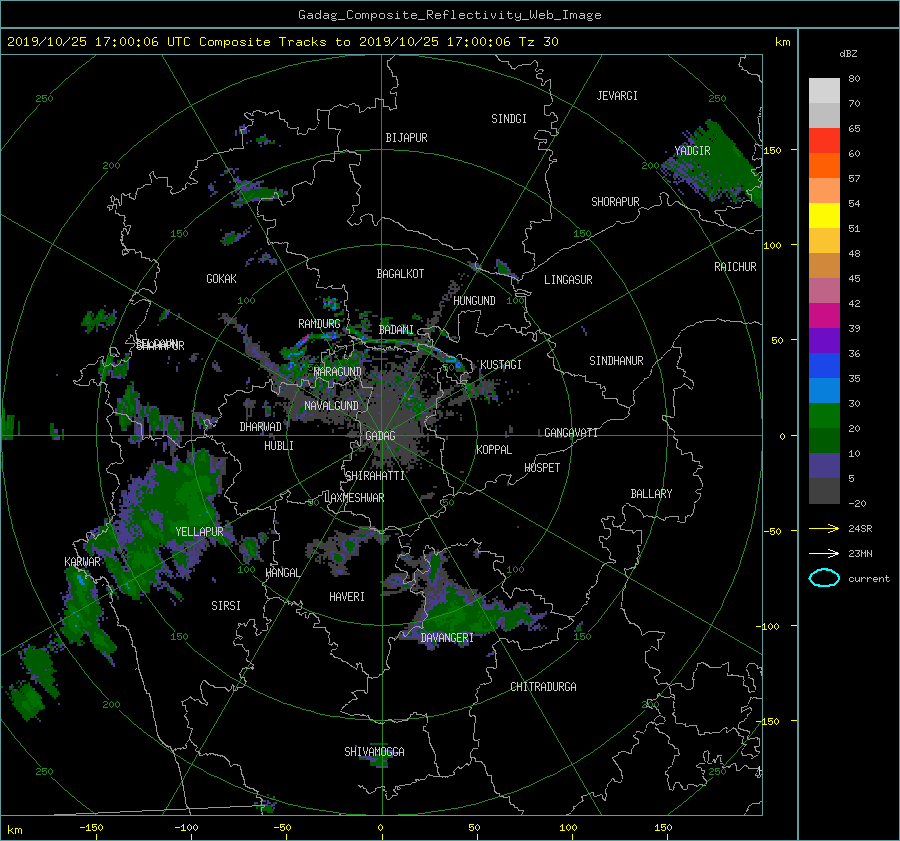Click the DHARWAD city label

pos(260,427)
